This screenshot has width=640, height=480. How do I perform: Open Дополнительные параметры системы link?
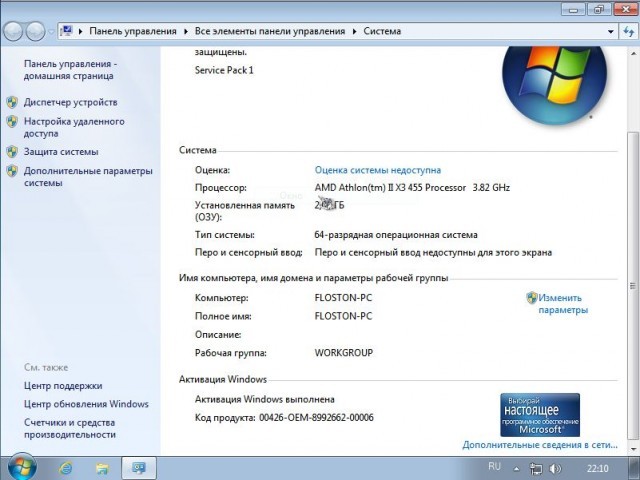pyautogui.click(x=88, y=177)
